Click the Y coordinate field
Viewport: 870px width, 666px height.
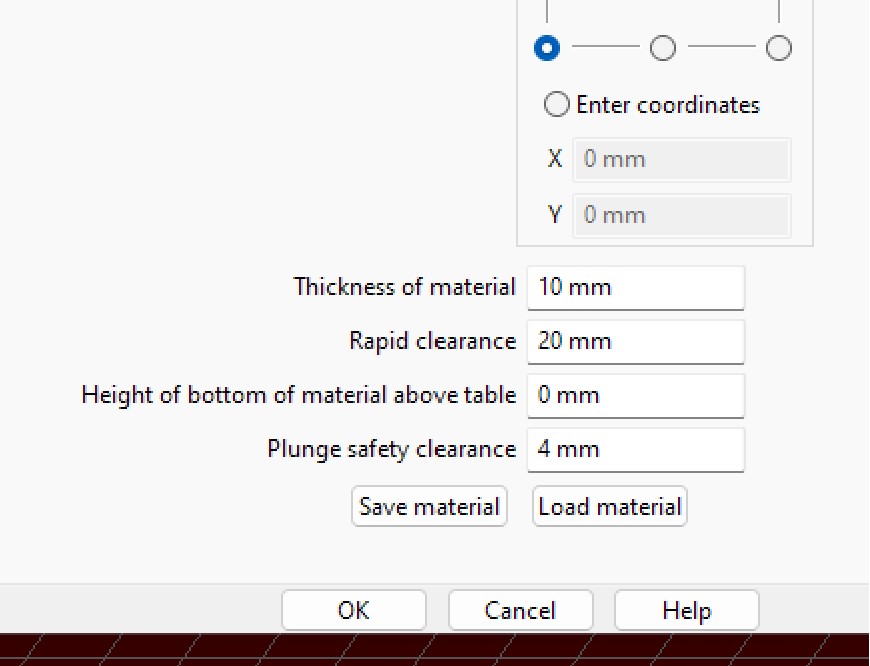pos(682,215)
